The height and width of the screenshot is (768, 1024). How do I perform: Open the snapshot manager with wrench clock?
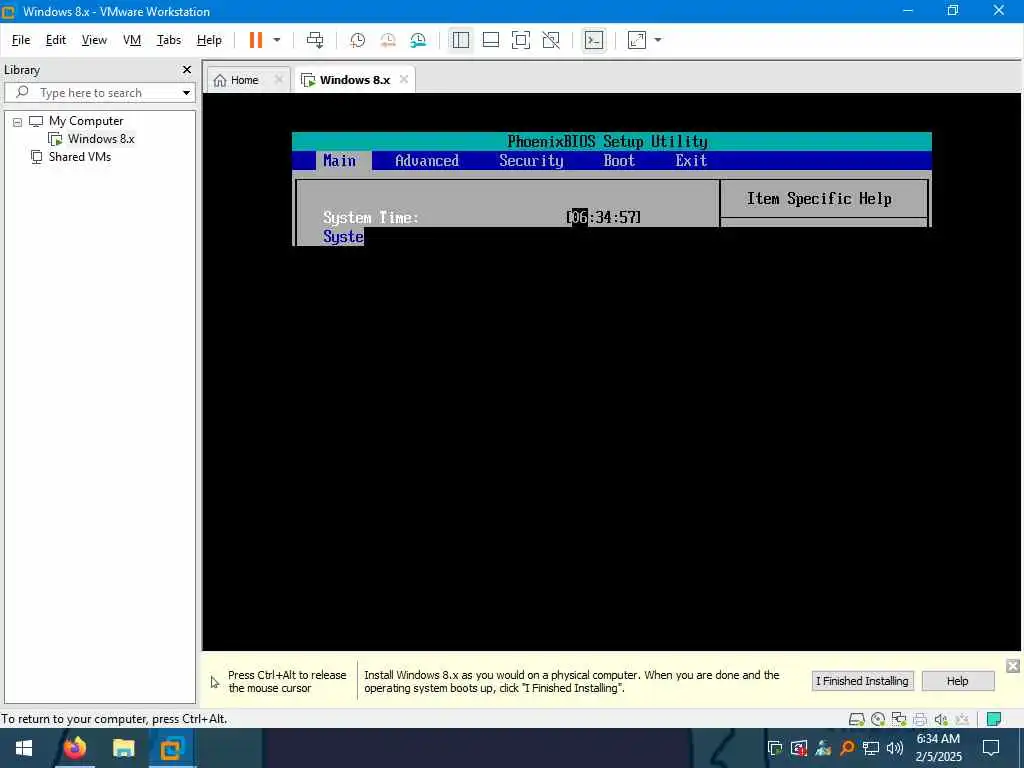(418, 40)
